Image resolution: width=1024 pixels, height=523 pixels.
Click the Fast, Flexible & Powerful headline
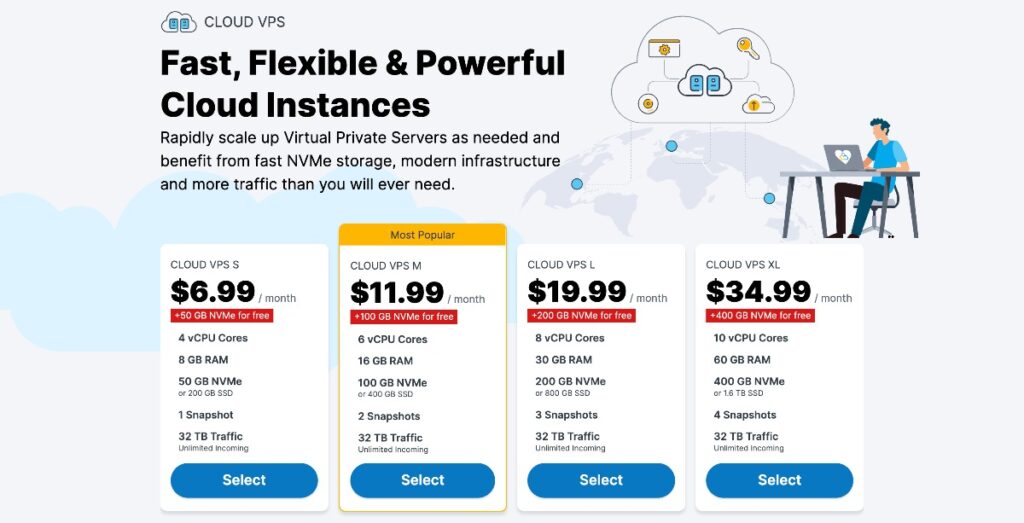[362, 63]
